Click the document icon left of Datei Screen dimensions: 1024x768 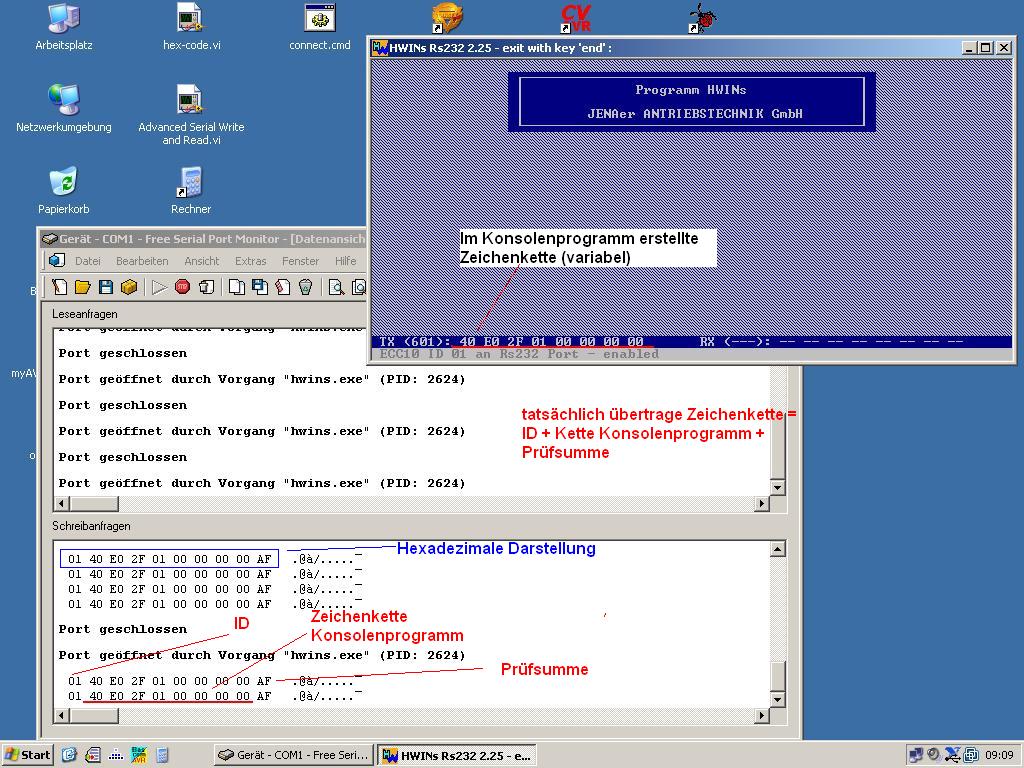[x=57, y=260]
